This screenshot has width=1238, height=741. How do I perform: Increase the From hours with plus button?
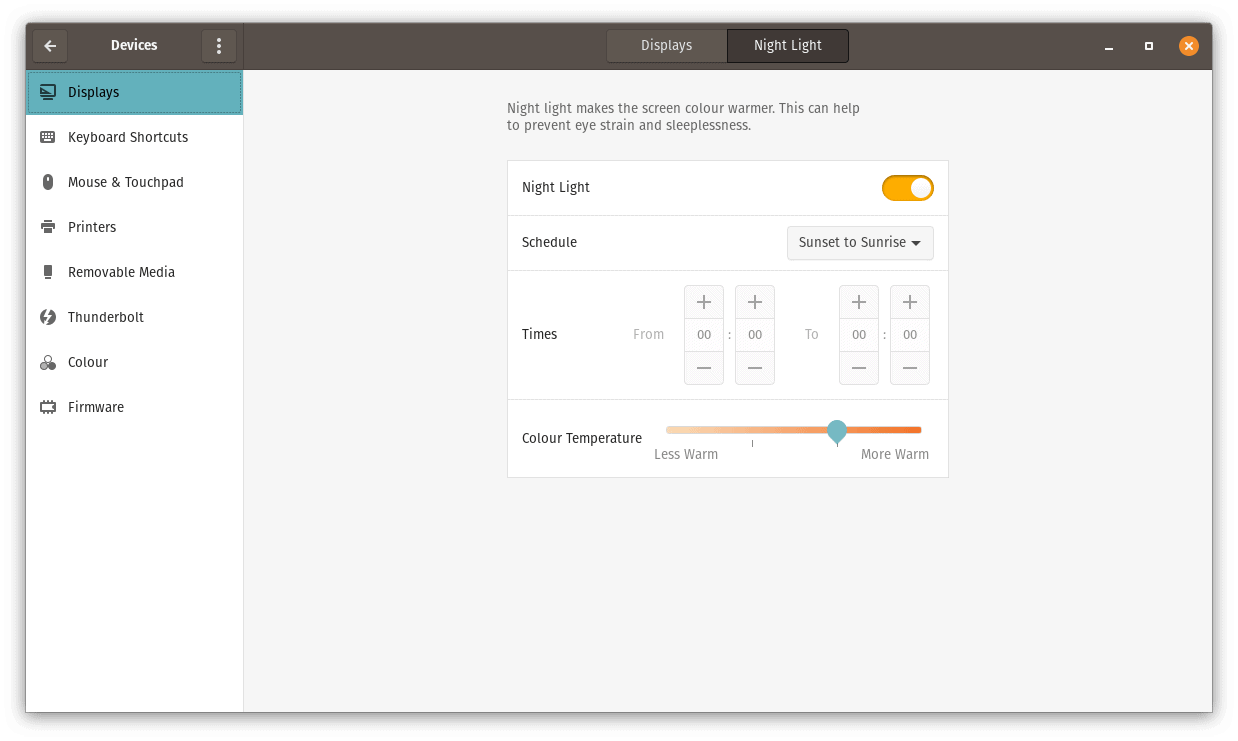[704, 302]
